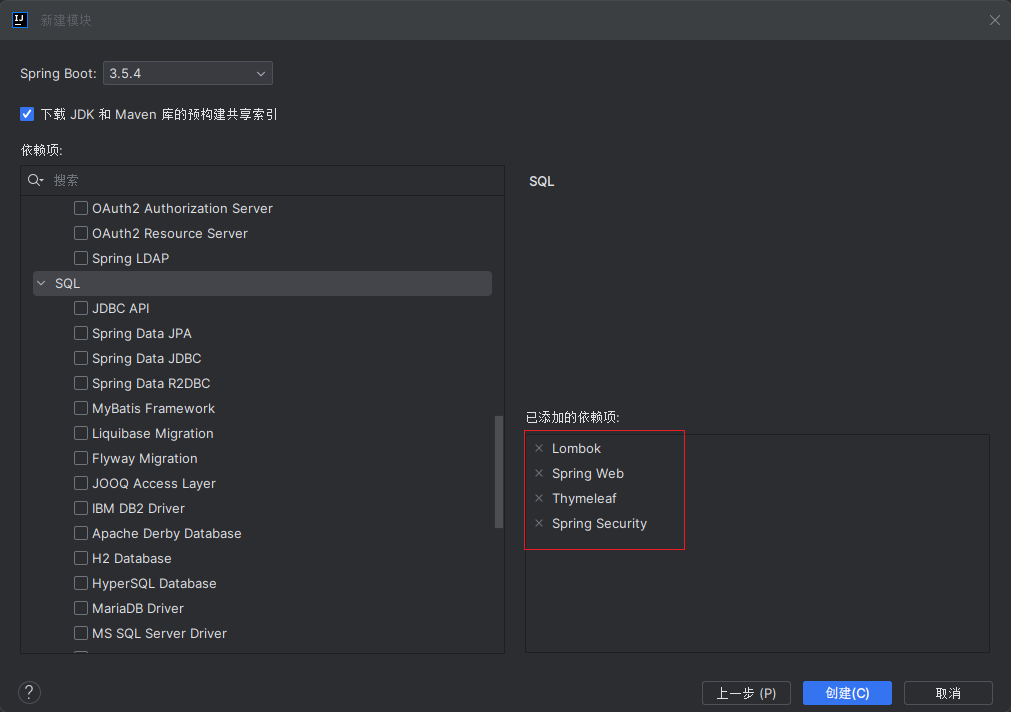Enable Spring Data R2DBC
This screenshot has width=1011, height=712.
[x=81, y=383]
